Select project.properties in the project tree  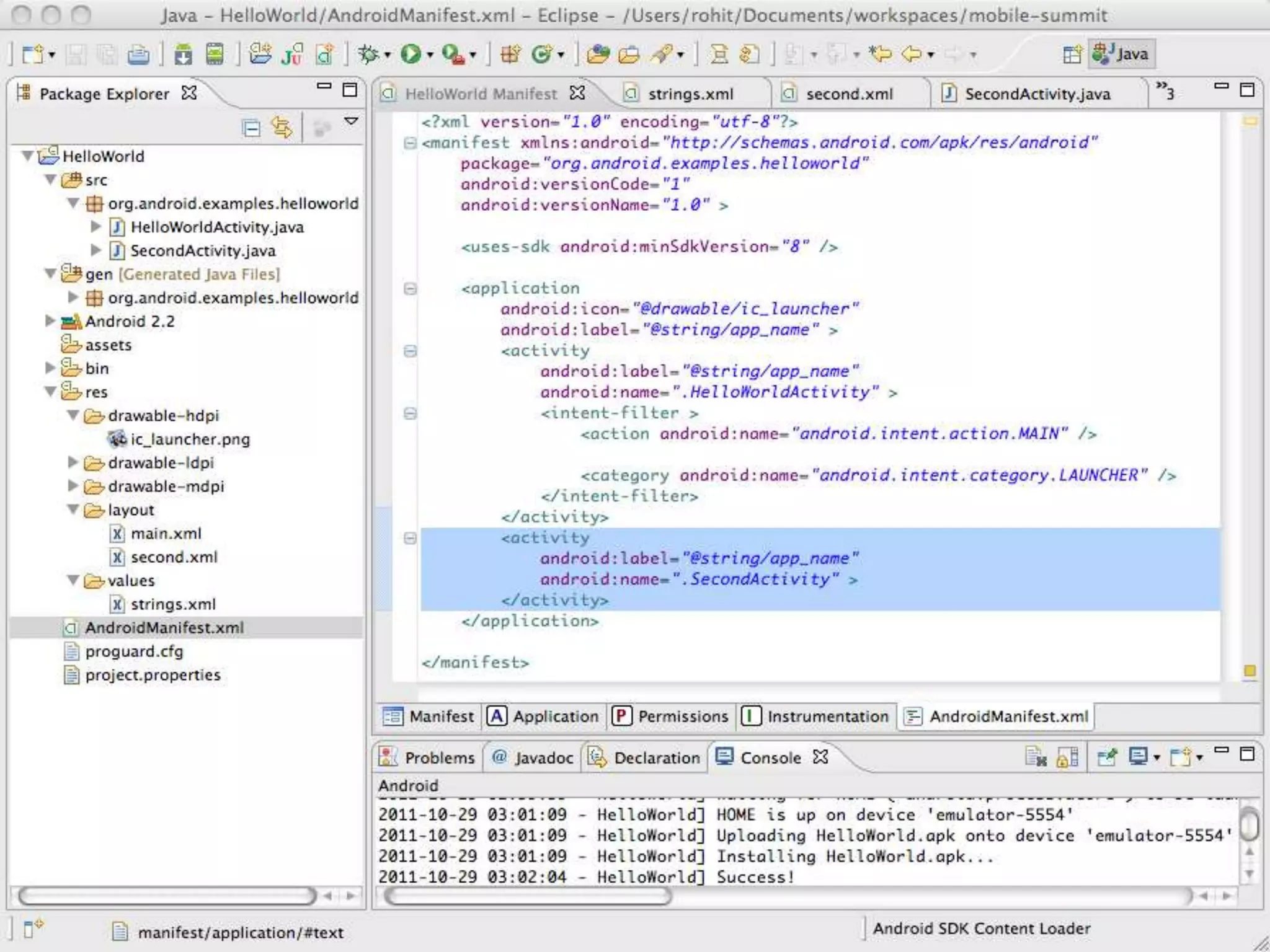point(153,674)
